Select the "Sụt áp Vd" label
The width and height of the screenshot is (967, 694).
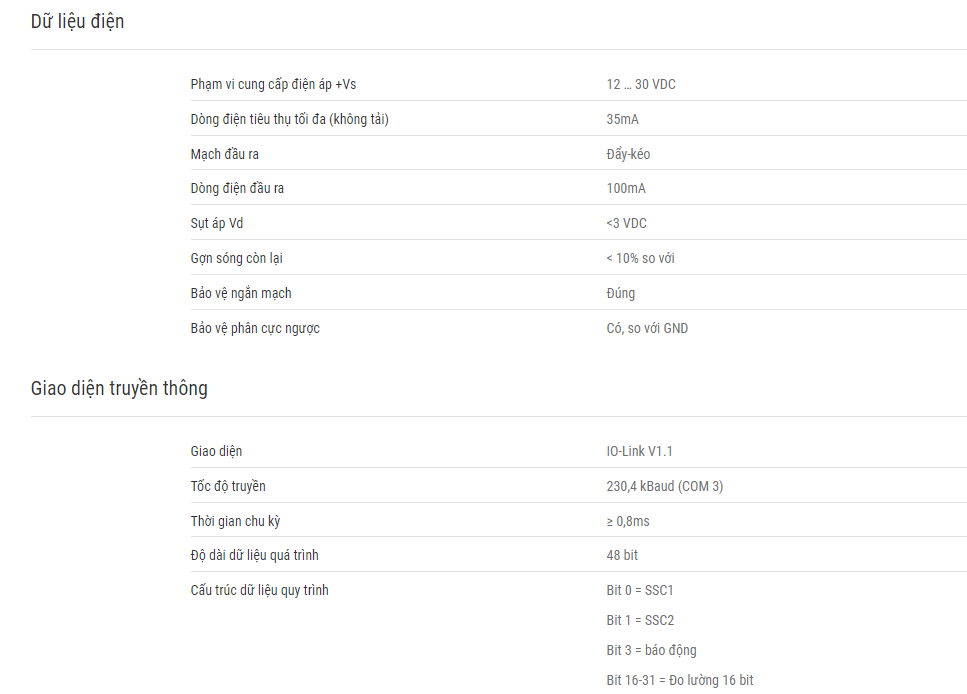tap(216, 223)
